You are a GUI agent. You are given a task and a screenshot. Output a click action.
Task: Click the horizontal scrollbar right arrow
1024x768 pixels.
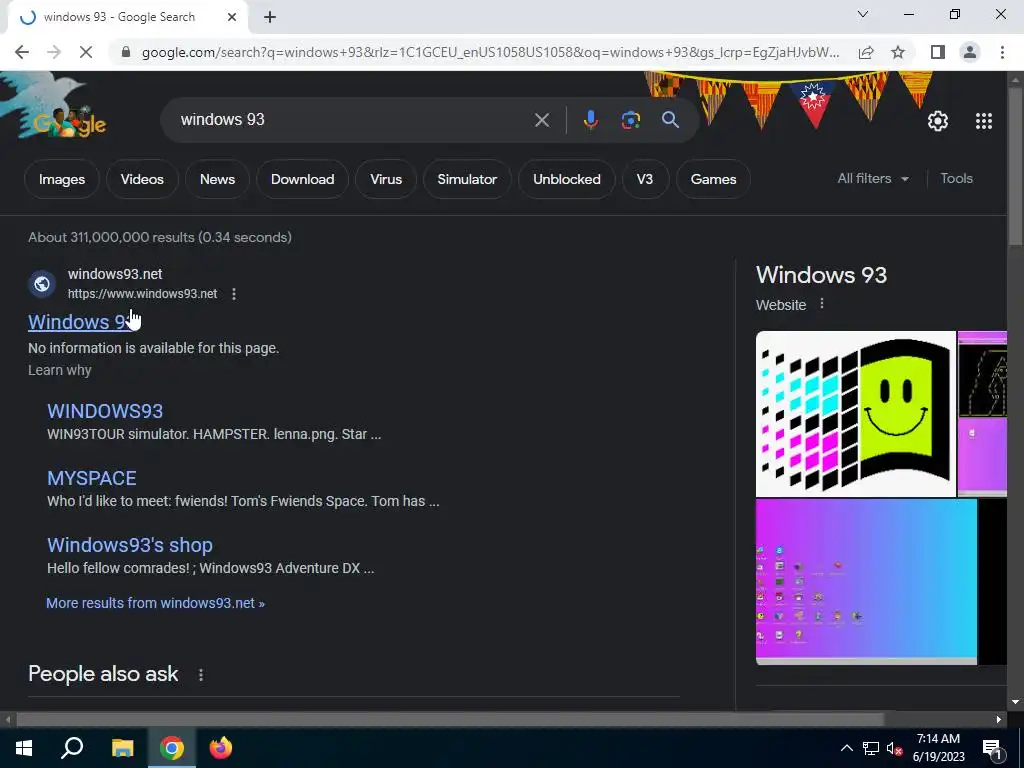[999, 720]
